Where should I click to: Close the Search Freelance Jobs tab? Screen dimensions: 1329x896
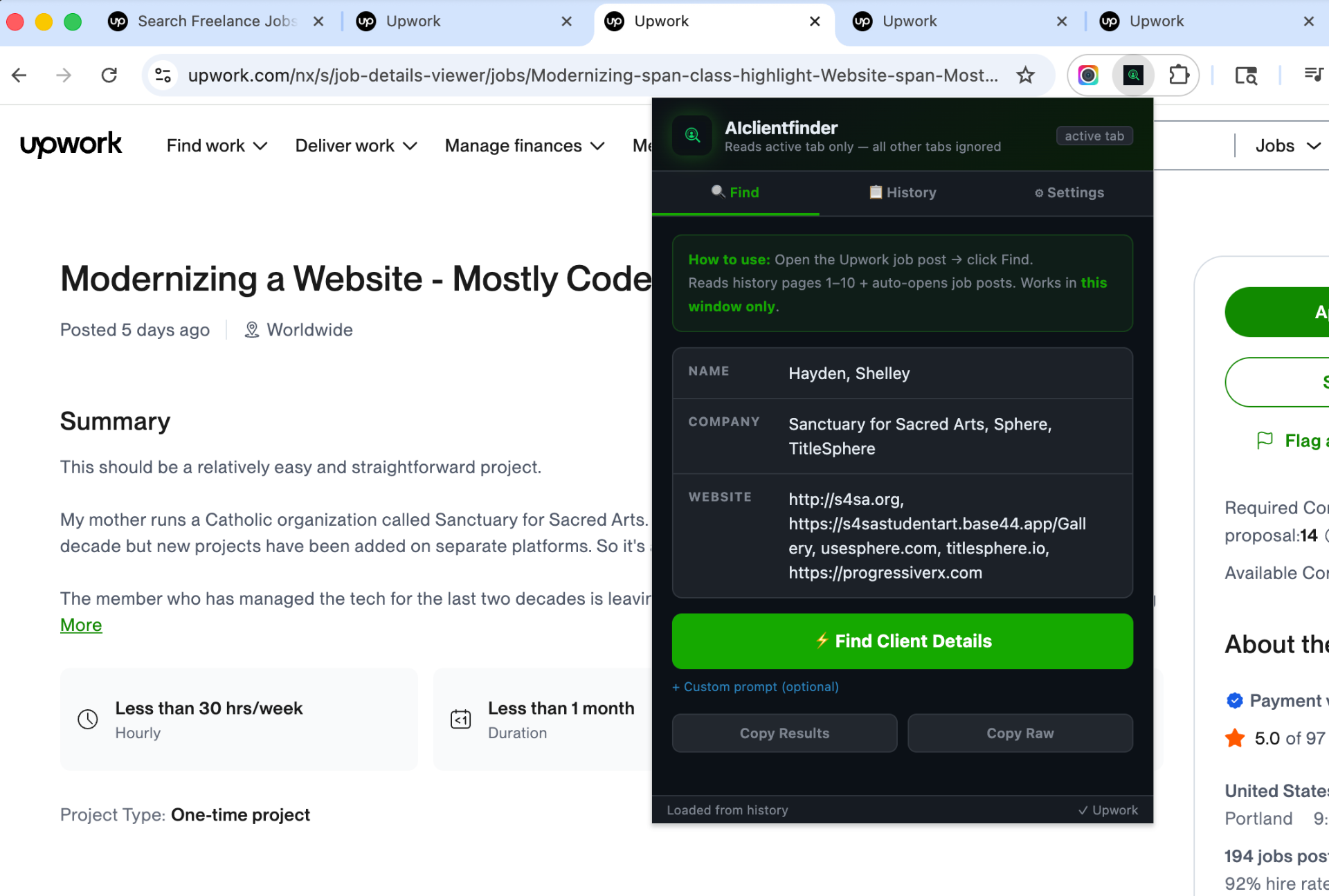[x=318, y=21]
